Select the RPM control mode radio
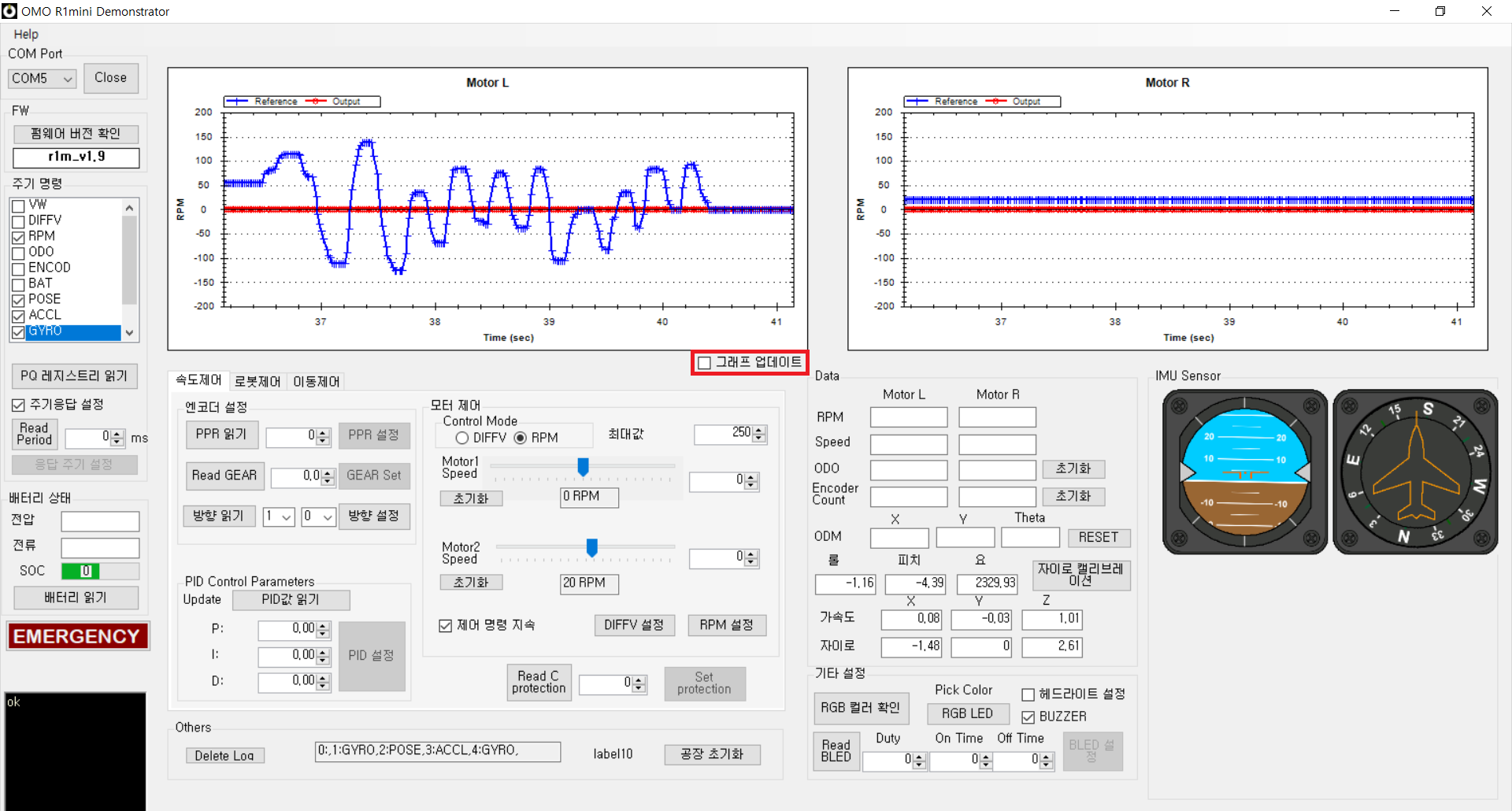The image size is (1512, 811). 521,438
